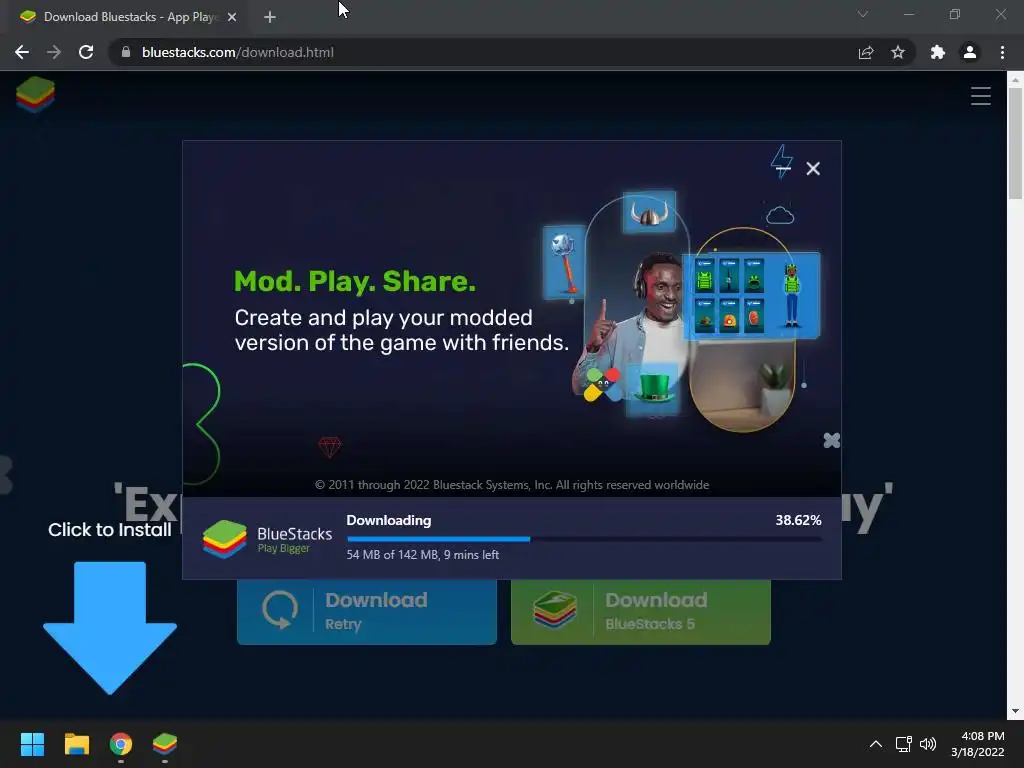Open the Chrome extensions puzzle icon
The height and width of the screenshot is (768, 1024).
938,52
